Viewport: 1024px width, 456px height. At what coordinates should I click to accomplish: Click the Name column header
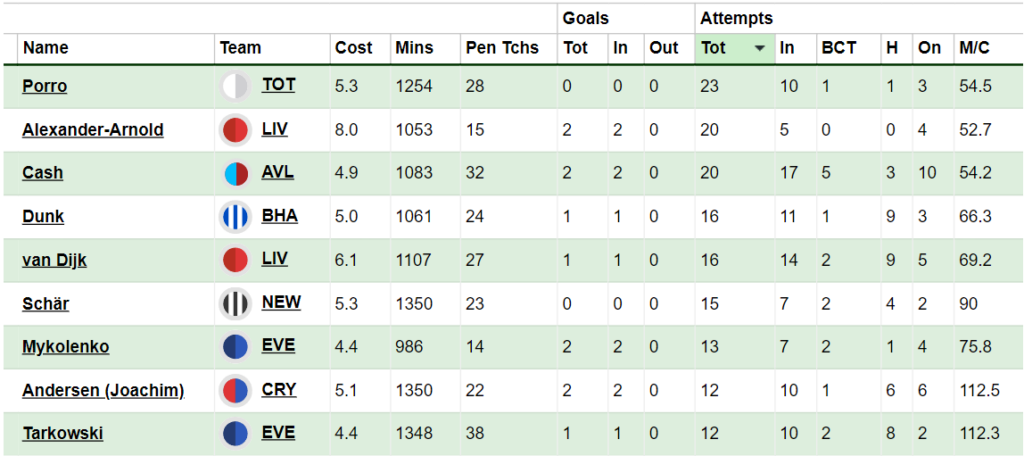pyautogui.click(x=46, y=48)
